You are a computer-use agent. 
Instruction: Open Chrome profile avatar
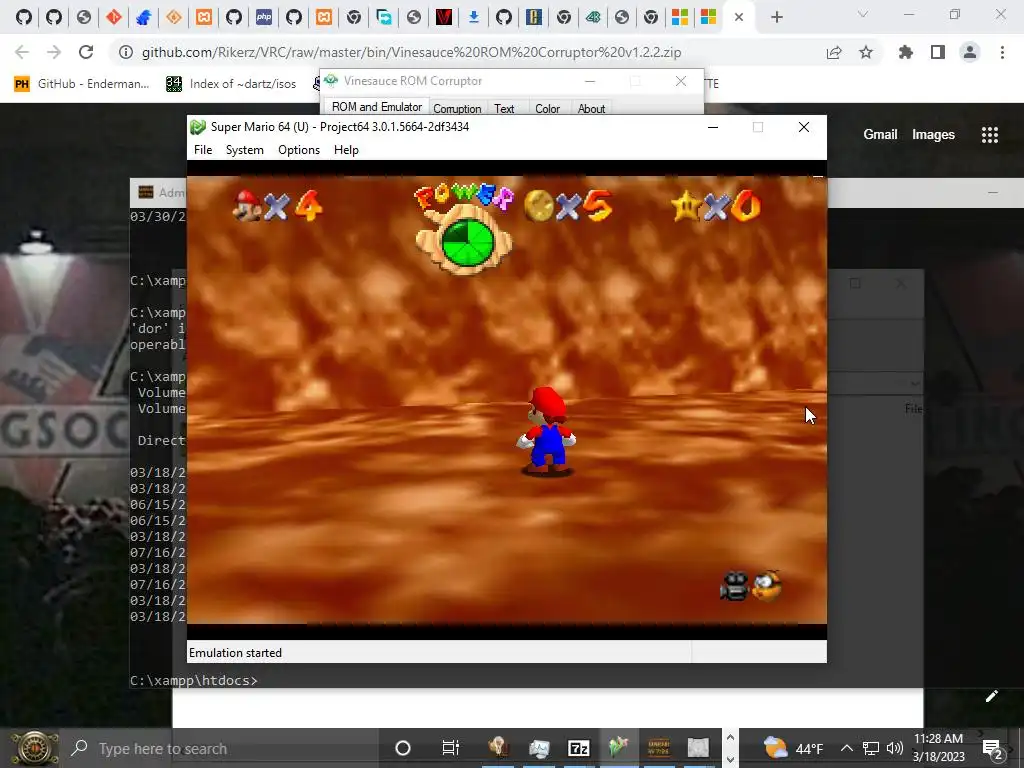coord(970,52)
